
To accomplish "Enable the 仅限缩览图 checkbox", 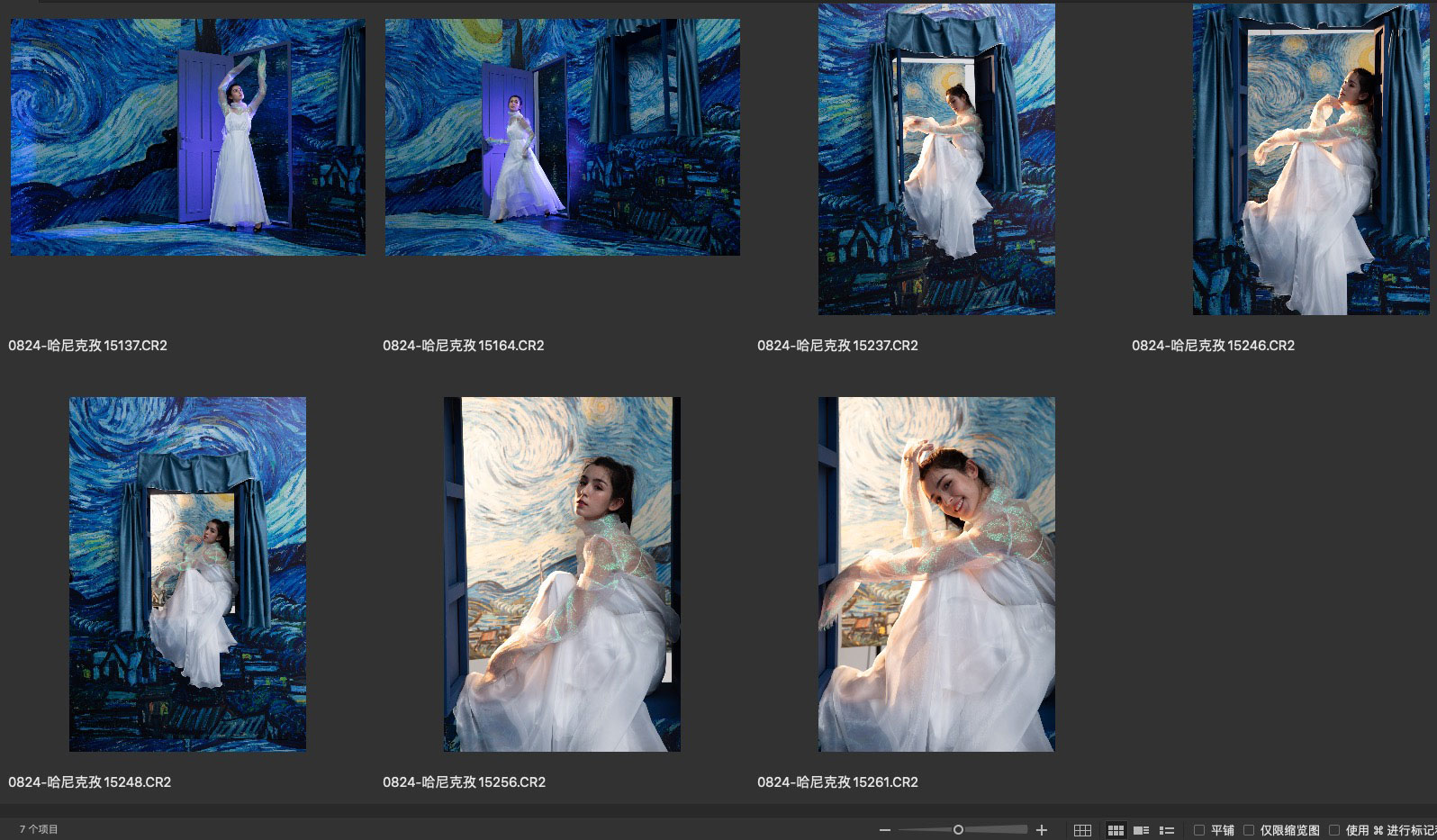I will click(x=1249, y=830).
